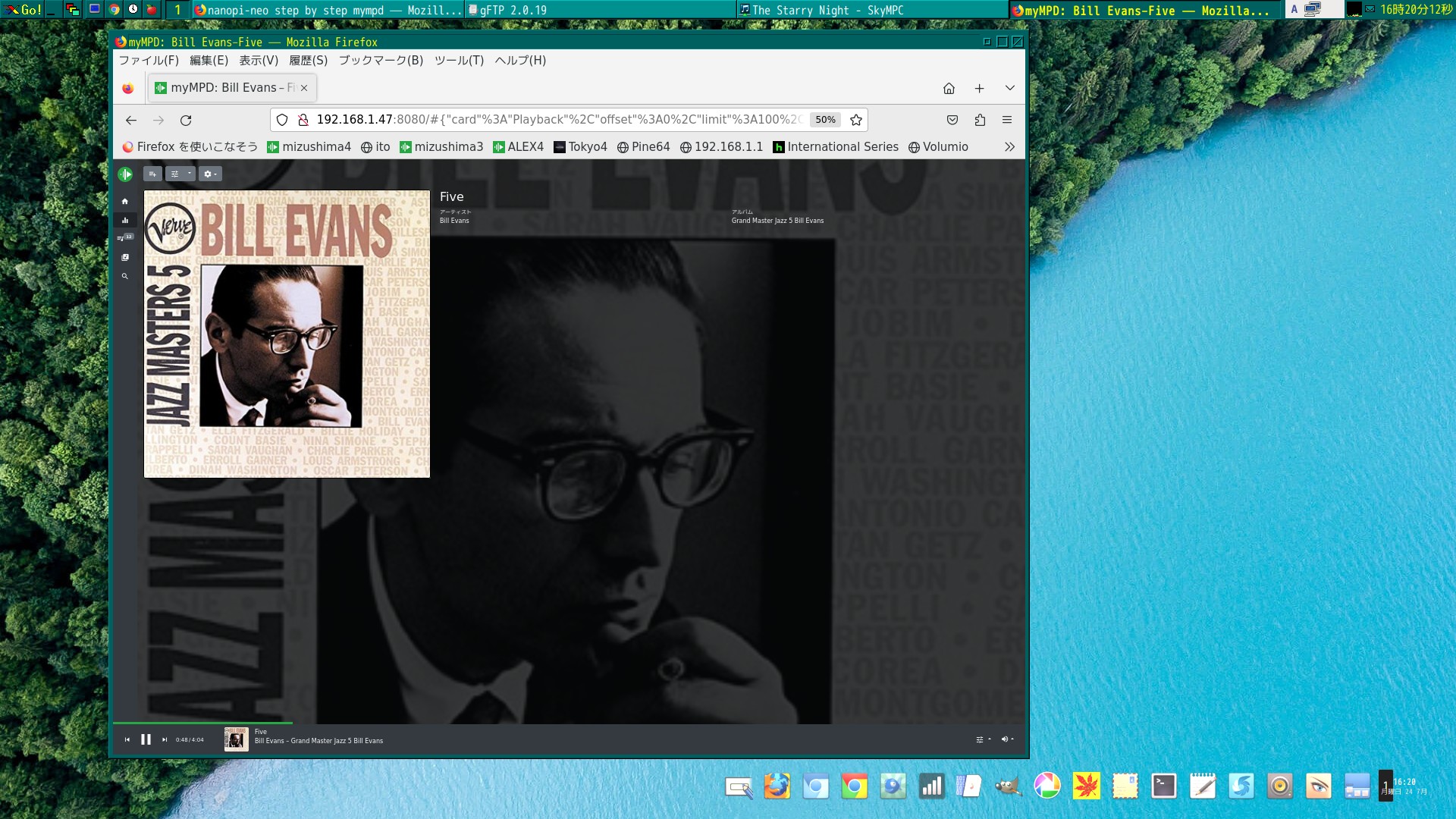Click the Bill Evans artist link
This screenshot has width=1456, height=819.
click(454, 221)
